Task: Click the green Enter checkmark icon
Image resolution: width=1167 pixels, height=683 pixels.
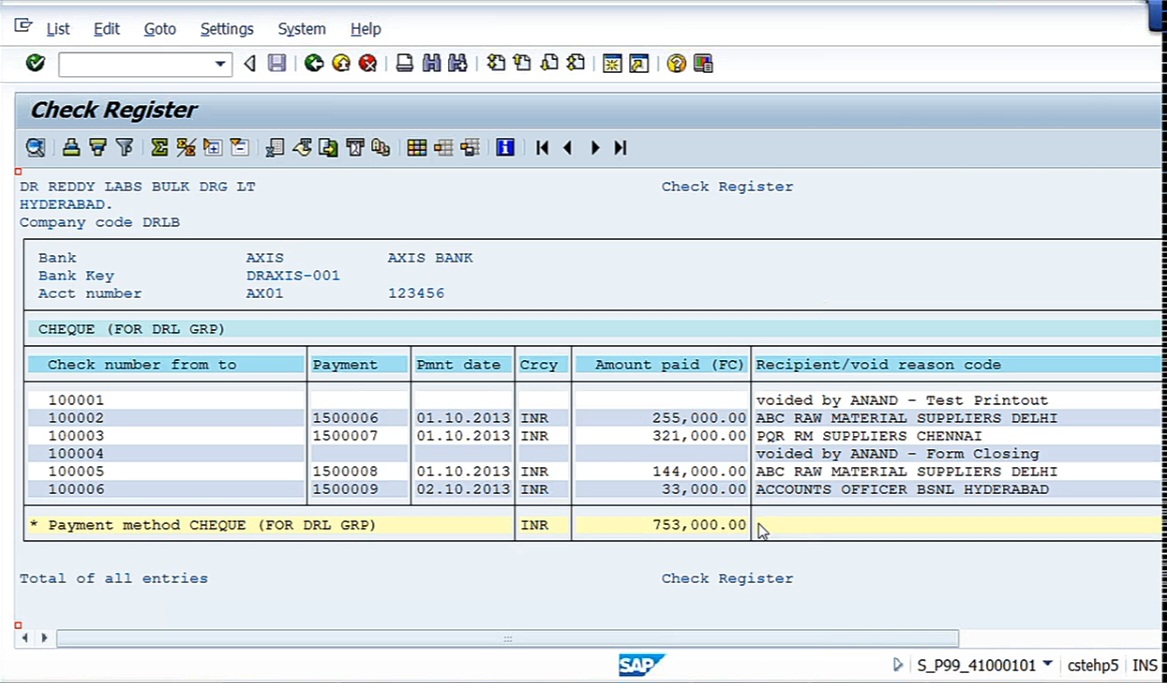Action: click(x=35, y=63)
